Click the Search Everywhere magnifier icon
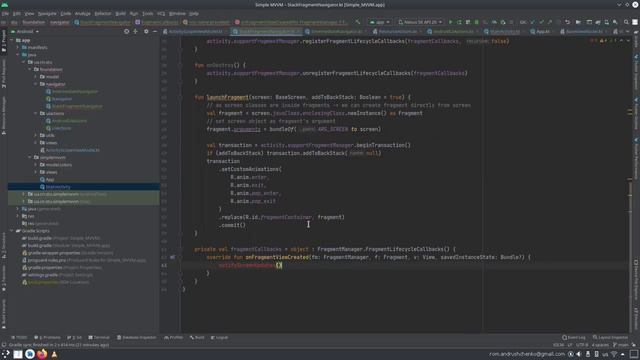 click(626, 22)
